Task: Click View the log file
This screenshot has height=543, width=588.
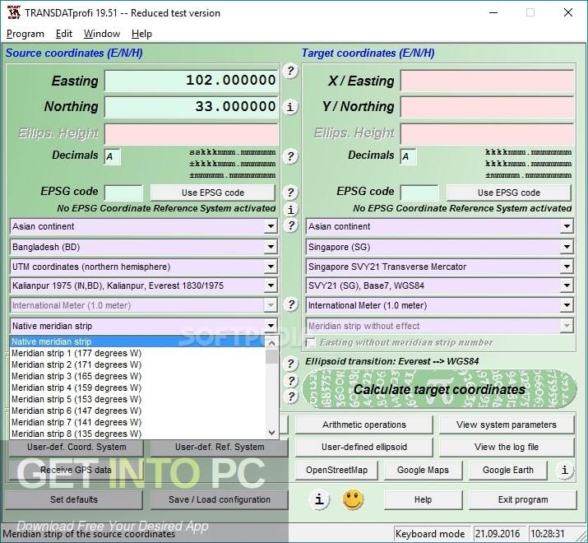Action: tap(506, 447)
